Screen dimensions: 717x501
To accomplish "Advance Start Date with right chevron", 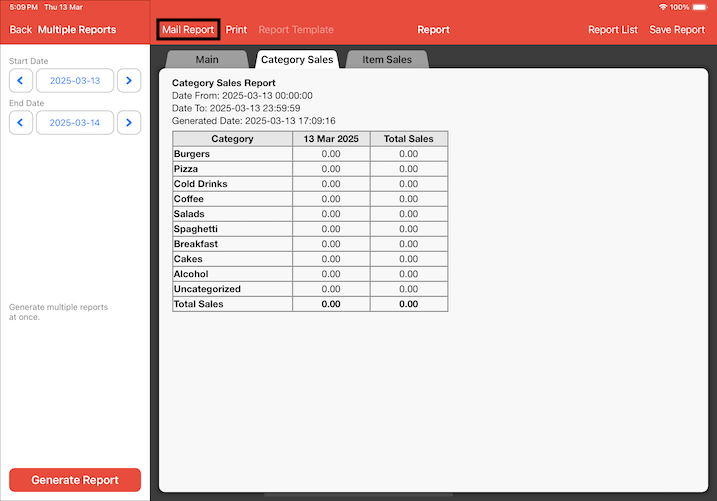I will point(129,80).
